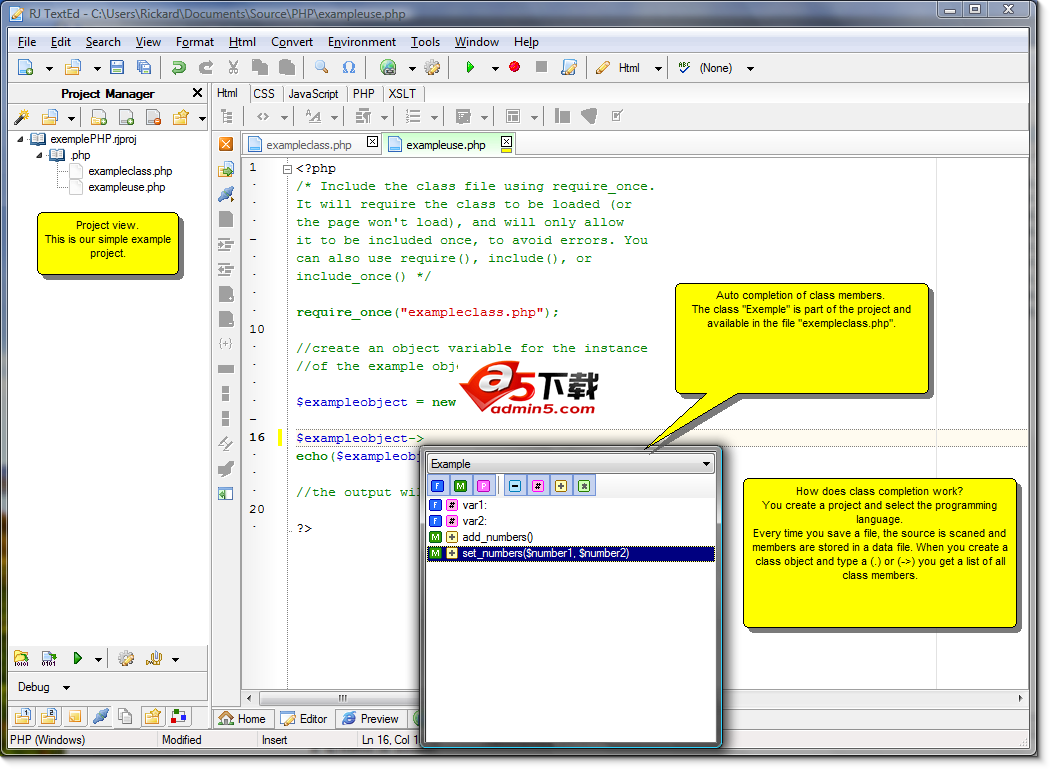Toggle the green M methods filter
Image resolution: width=1057 pixels, height=776 pixels.
pos(460,486)
